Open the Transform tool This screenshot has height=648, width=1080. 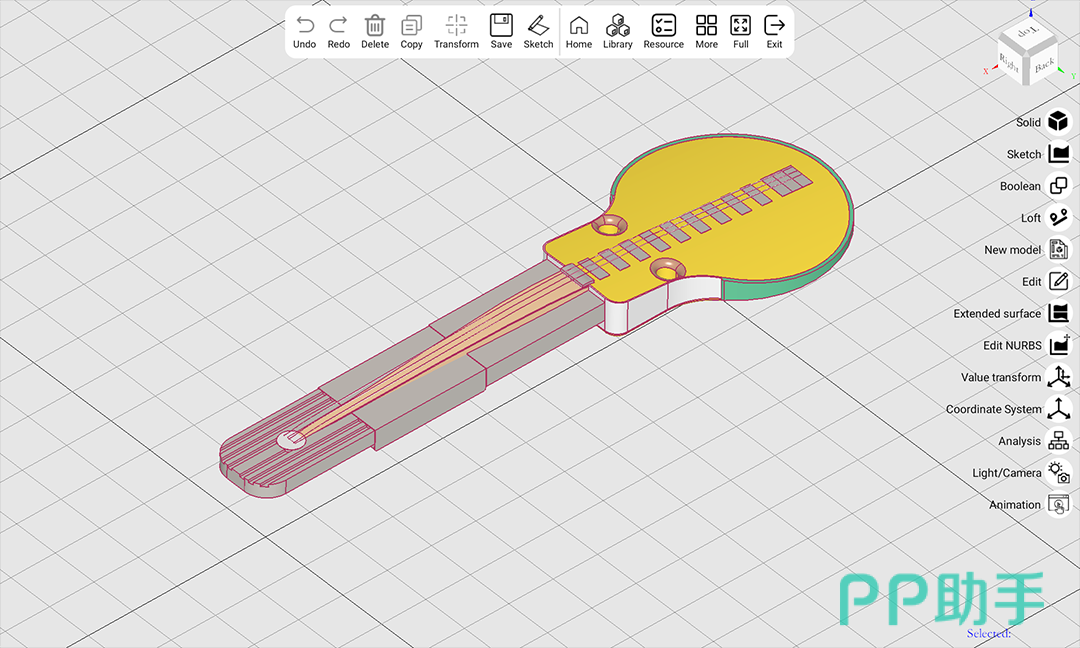(456, 26)
